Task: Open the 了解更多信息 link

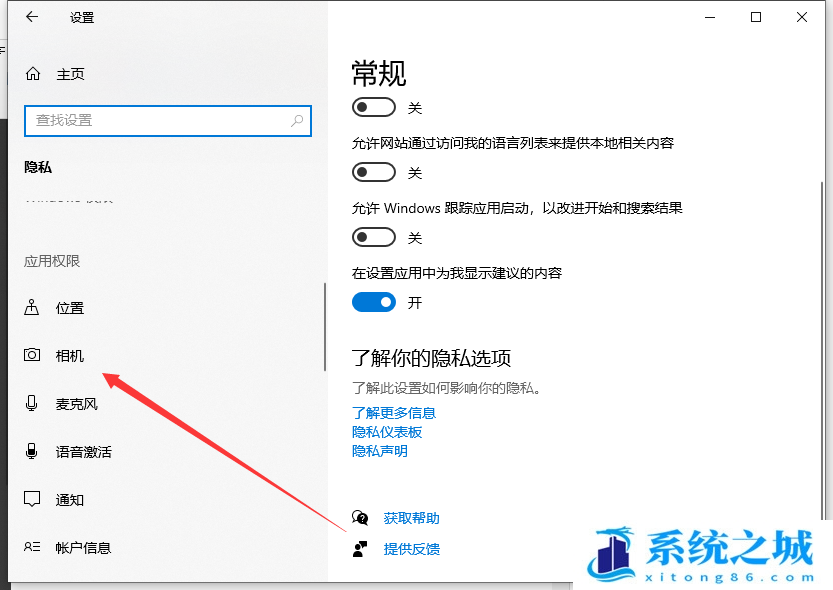Action: click(x=394, y=413)
